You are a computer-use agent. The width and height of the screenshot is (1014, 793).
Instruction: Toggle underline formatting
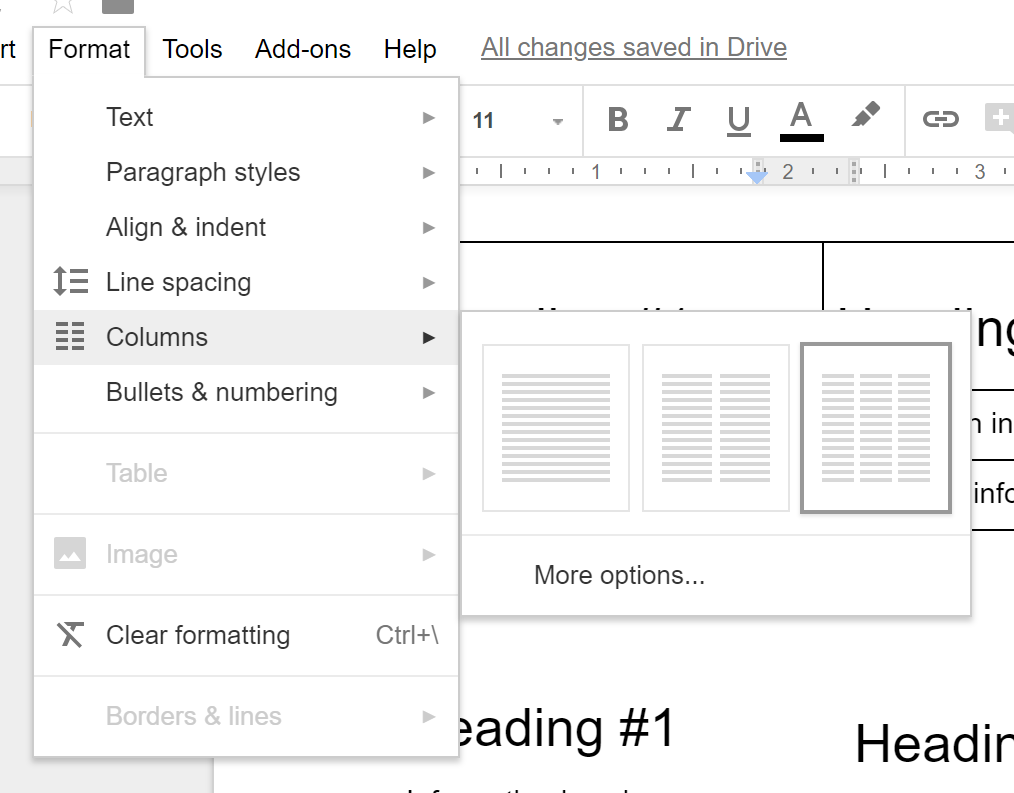click(737, 119)
